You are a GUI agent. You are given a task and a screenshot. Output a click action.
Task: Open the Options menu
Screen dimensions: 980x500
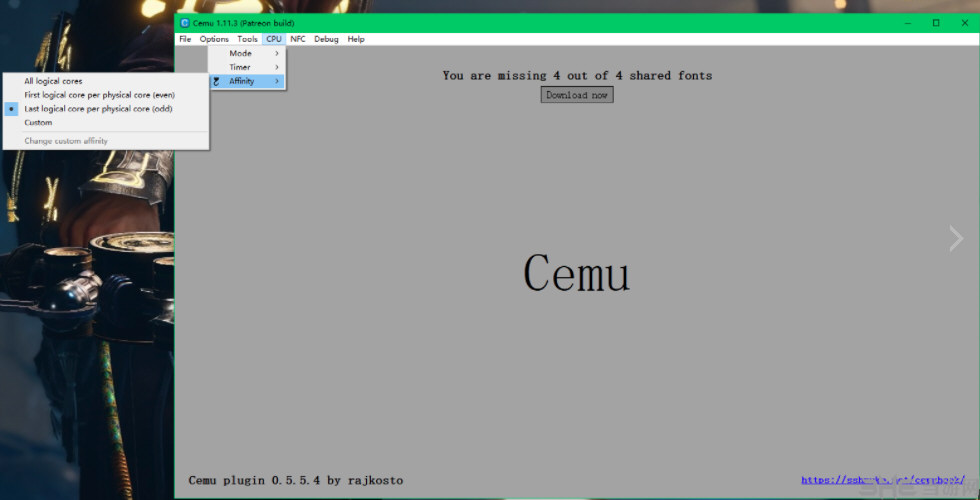214,39
